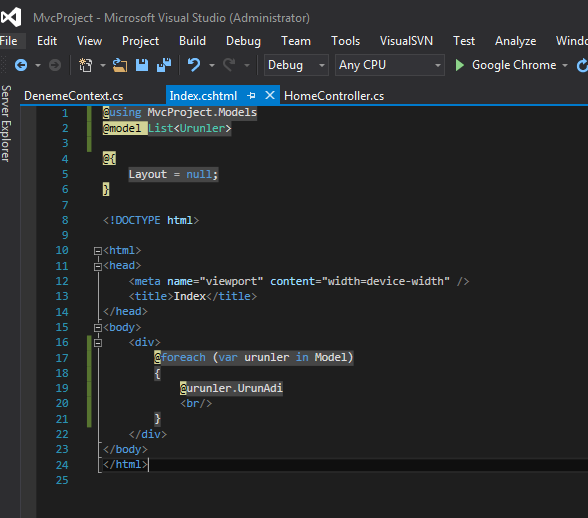
Task: Collapse the body tag outlining box
Action: pos(98,328)
